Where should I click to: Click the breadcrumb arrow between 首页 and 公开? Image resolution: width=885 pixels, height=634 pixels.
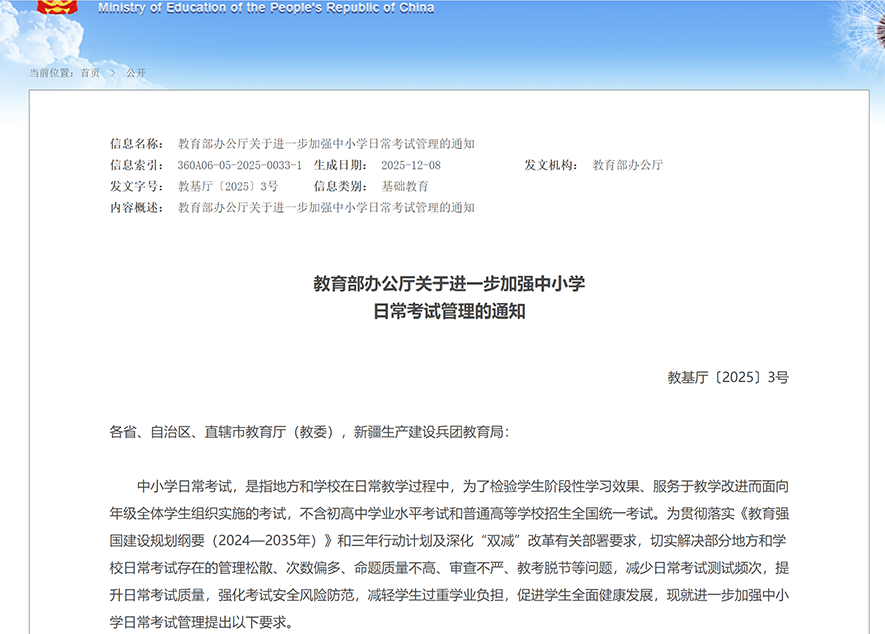pyautogui.click(x=114, y=73)
